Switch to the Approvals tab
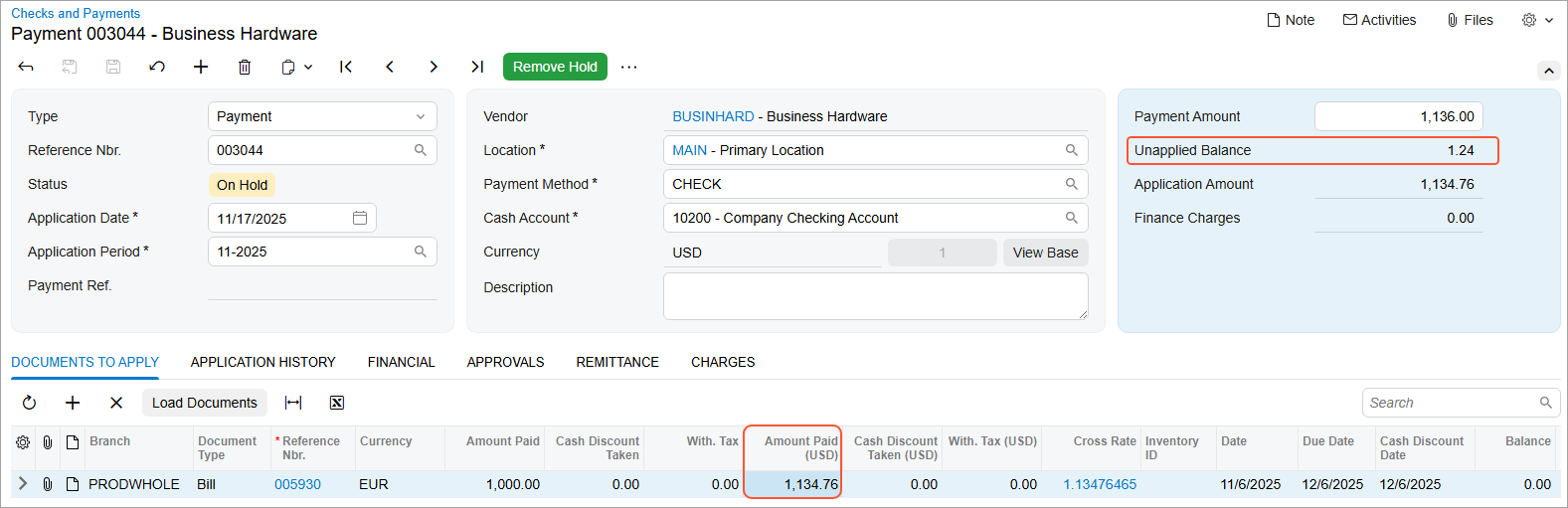This screenshot has height=508, width=1568. click(x=505, y=362)
